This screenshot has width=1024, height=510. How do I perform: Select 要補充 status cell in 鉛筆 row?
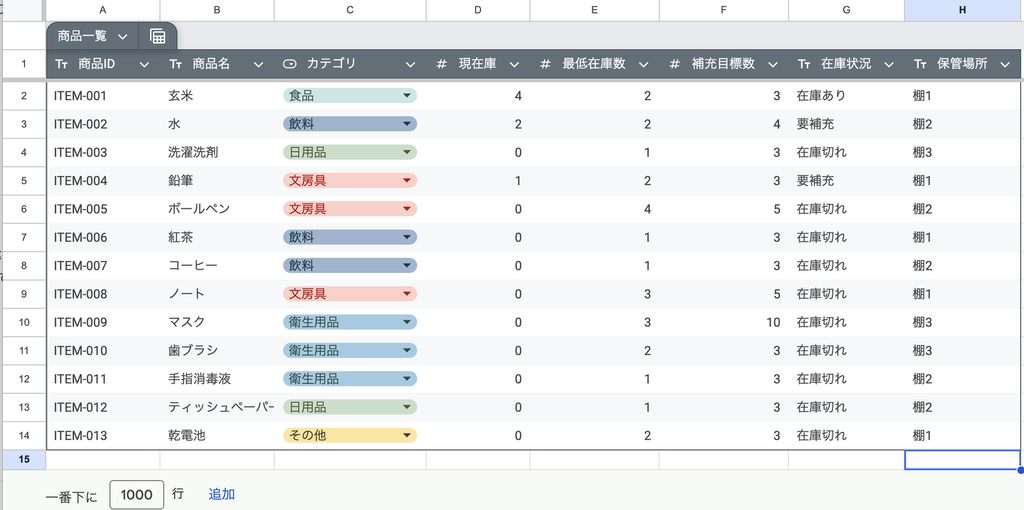[x=846, y=181]
